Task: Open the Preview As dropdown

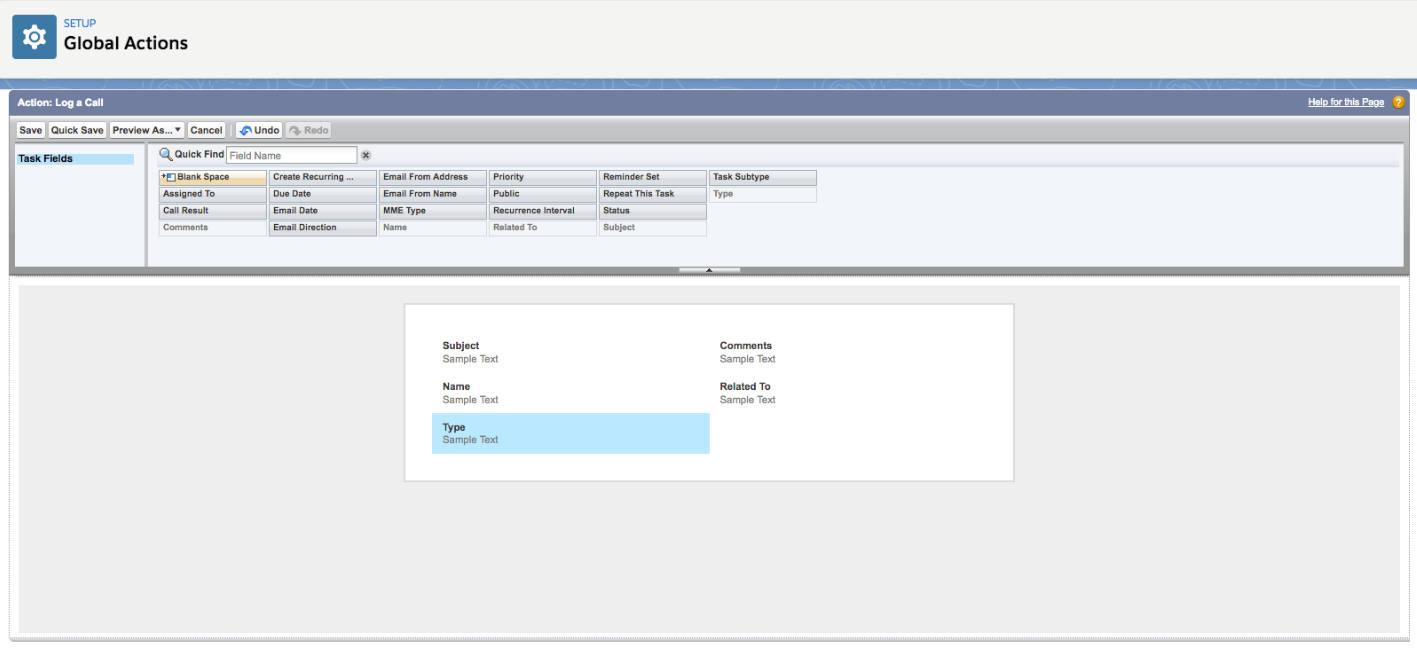Action: pos(146,130)
